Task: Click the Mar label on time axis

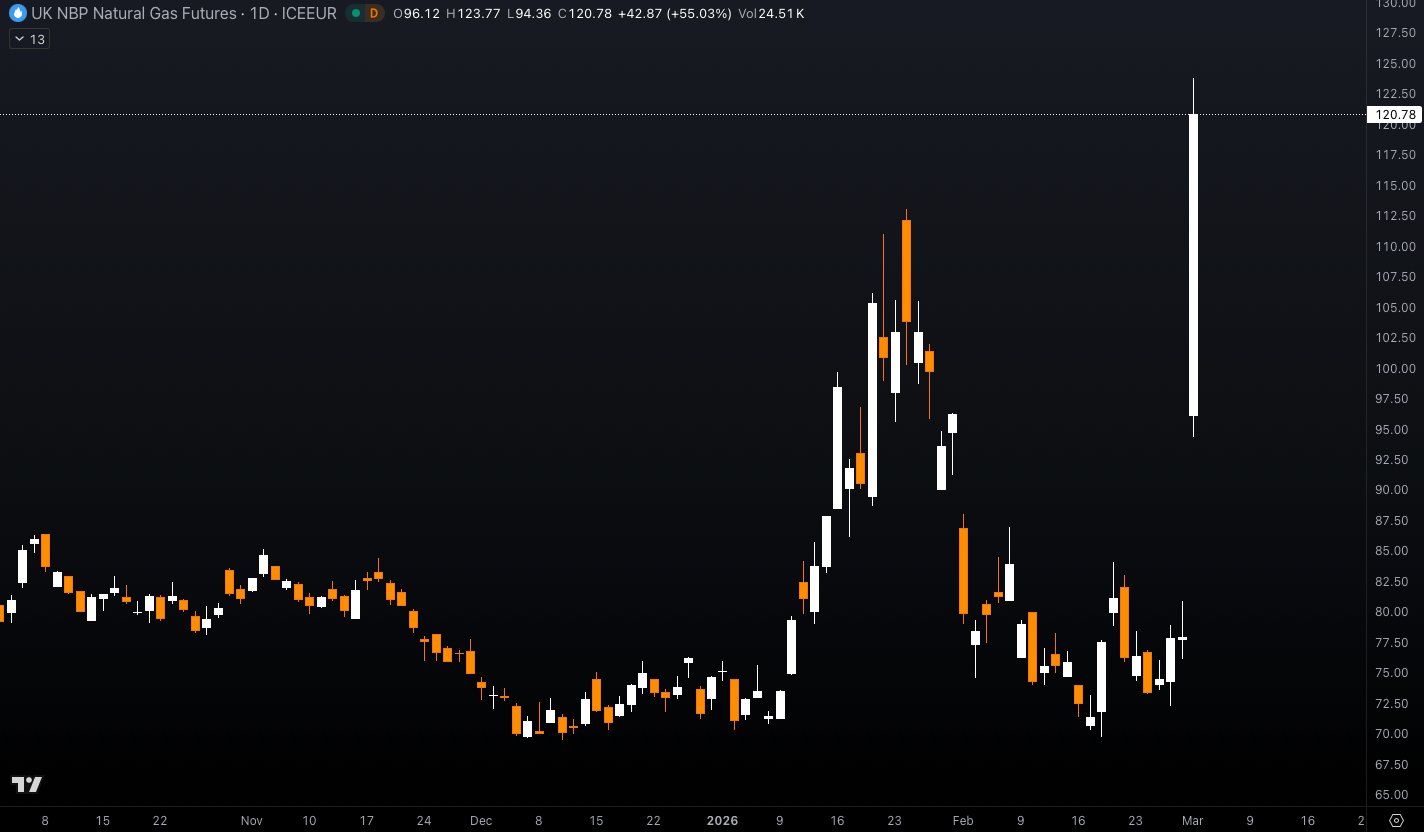Action: (x=1192, y=821)
